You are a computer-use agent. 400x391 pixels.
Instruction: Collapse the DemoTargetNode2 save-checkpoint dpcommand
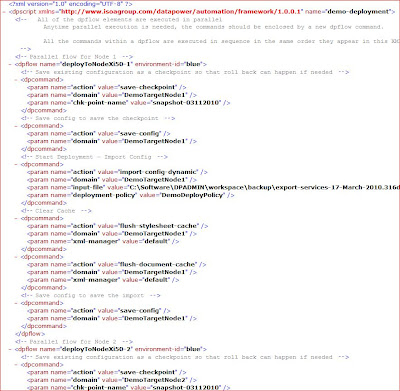click(x=16, y=365)
